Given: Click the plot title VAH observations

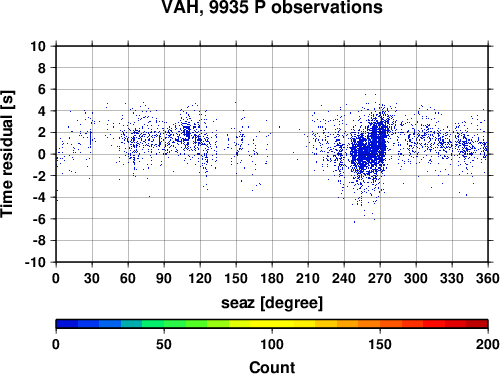Looking at the screenshot, I should coord(272,7).
